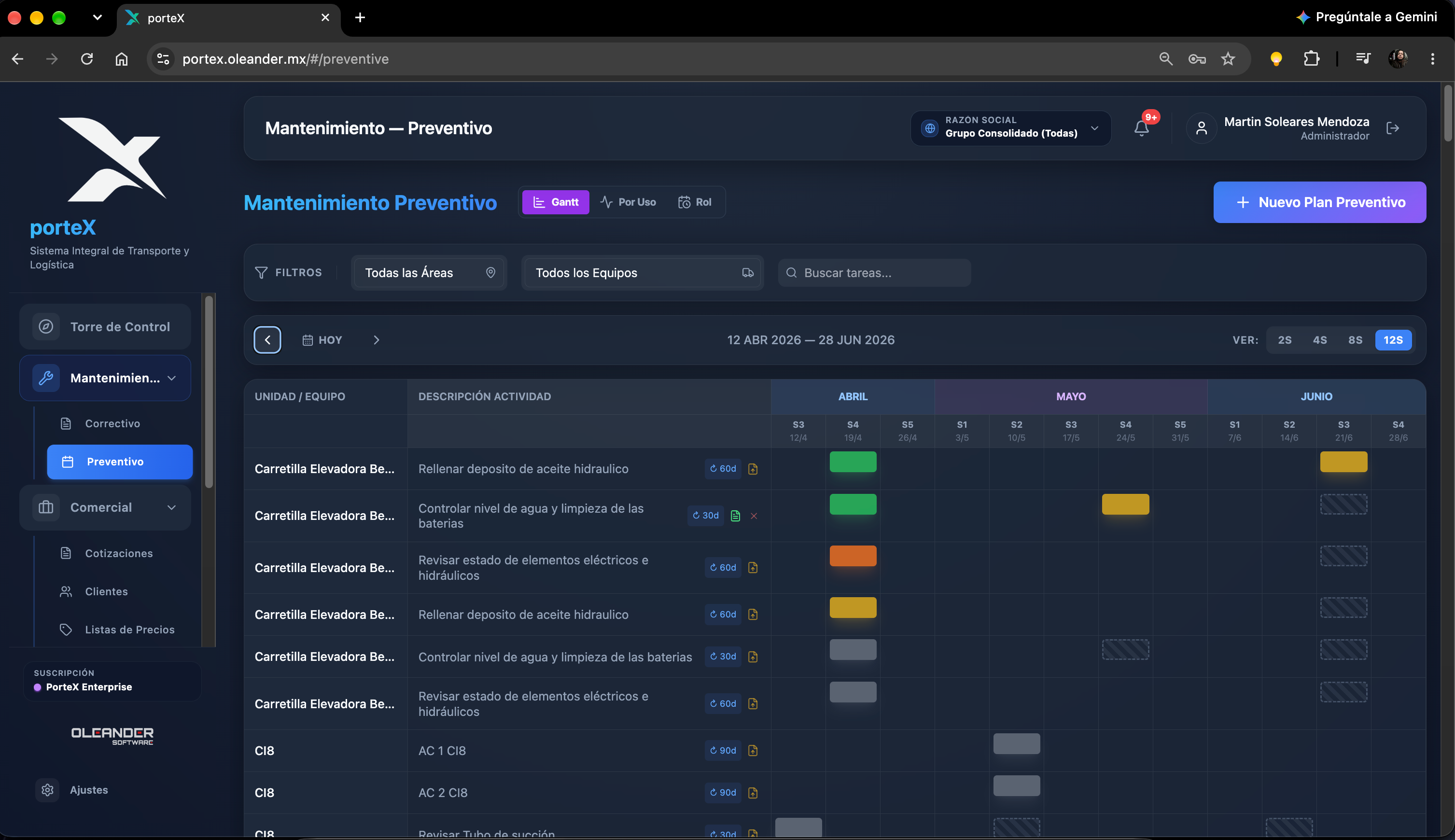Open Ajustes gear in the sidebar
The height and width of the screenshot is (840, 1455).
(x=47, y=790)
